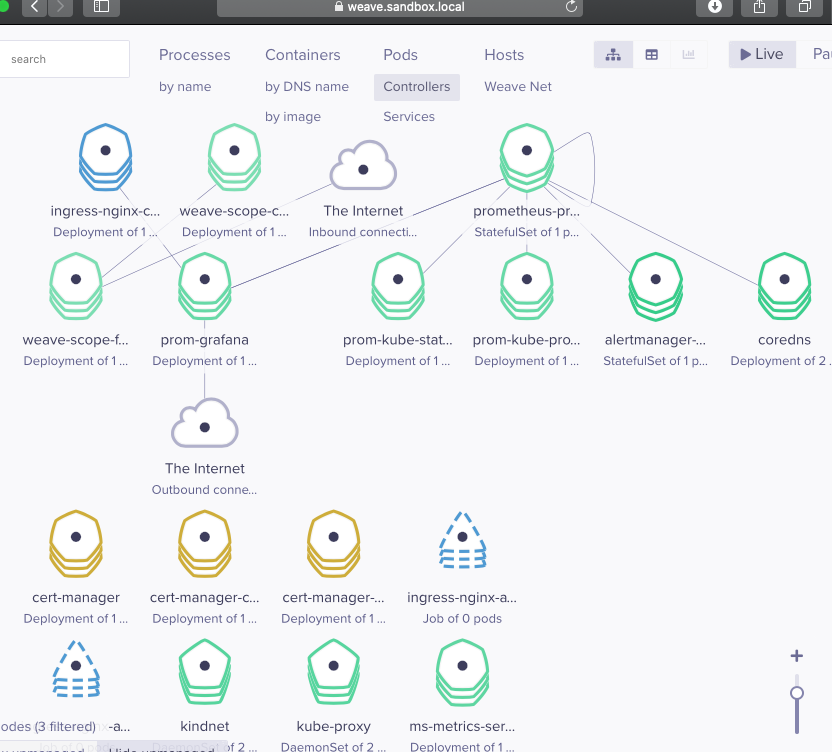Show containers by DNS name
The height and width of the screenshot is (752, 832).
[307, 87]
